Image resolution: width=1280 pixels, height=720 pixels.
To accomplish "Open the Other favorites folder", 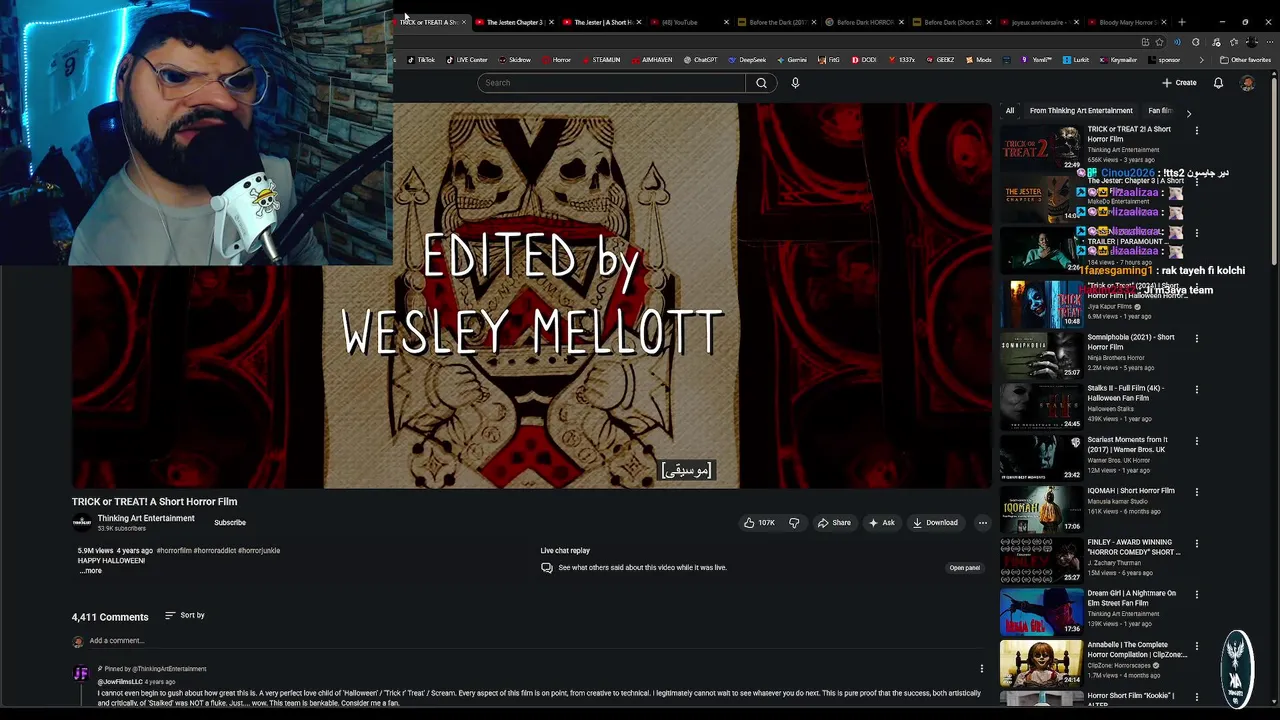I will click(x=1246, y=60).
